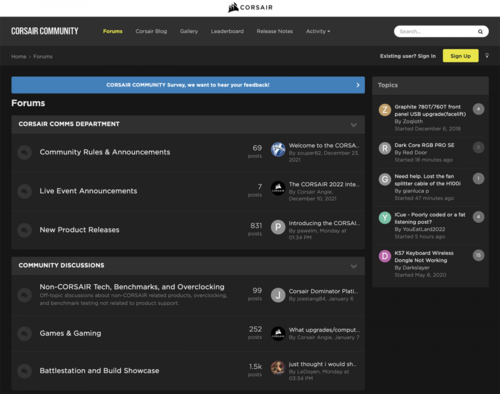This screenshot has height=394, width=500.
Task: Click the yellow Sign Up button
Action: [x=461, y=56]
